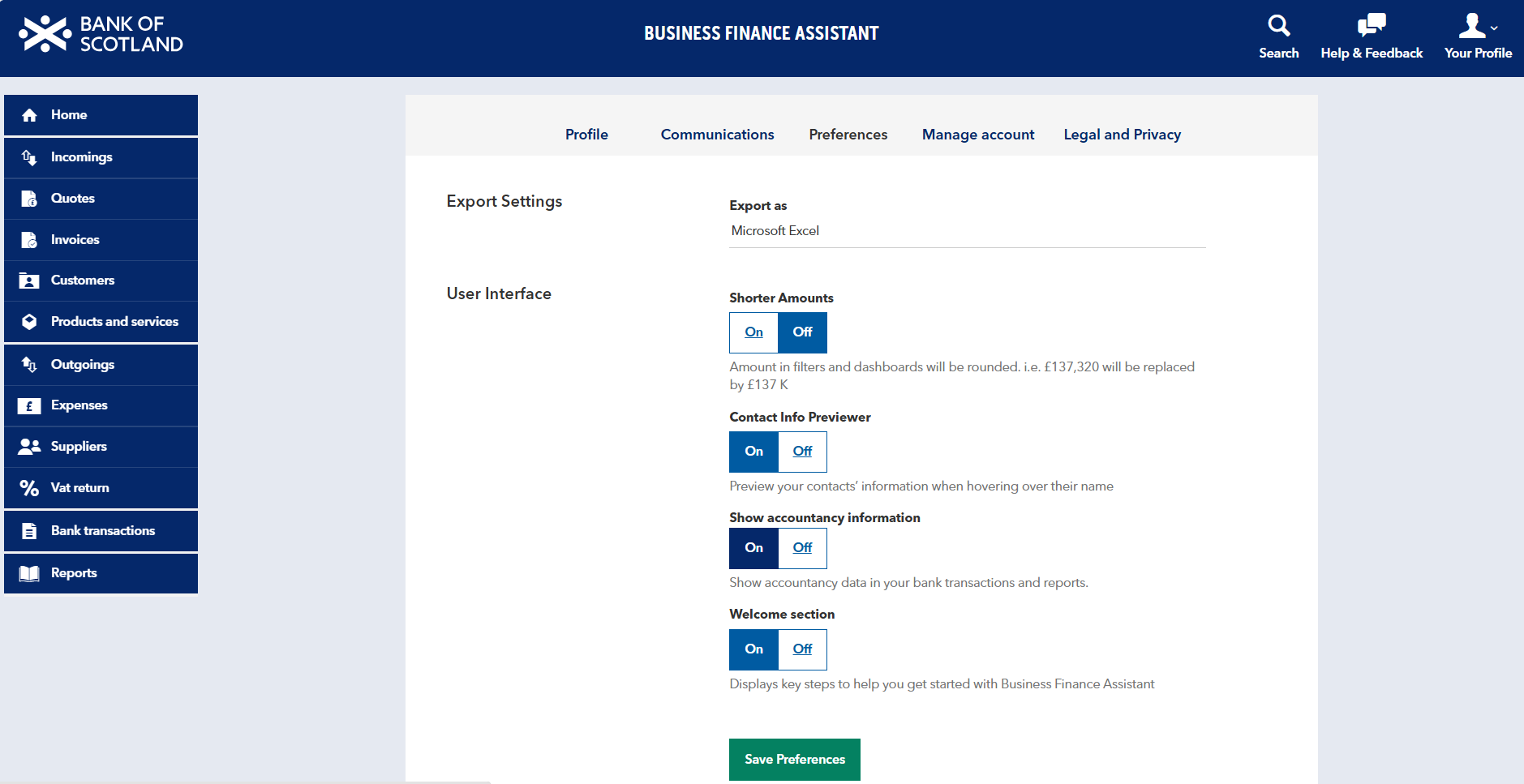Screen dimensions: 1524x784
Task: Go to the Manage account tab
Action: pyautogui.click(x=978, y=135)
